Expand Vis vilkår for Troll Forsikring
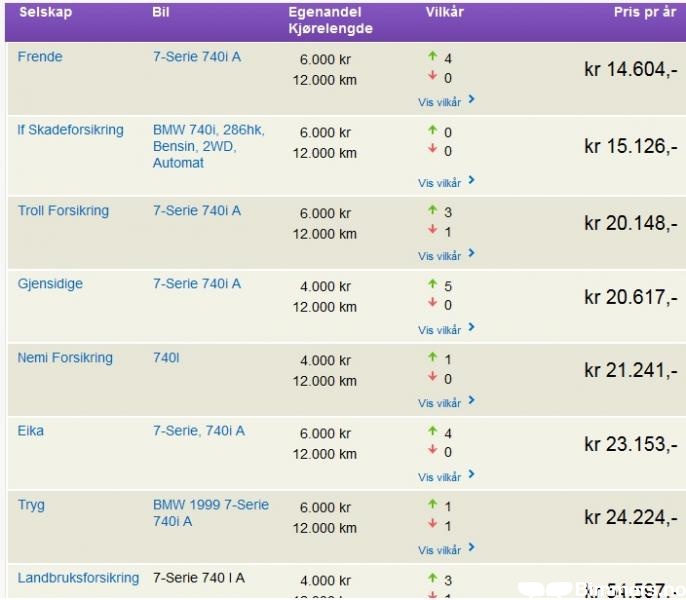Image resolution: width=686 pixels, height=600 pixels. pyautogui.click(x=446, y=255)
